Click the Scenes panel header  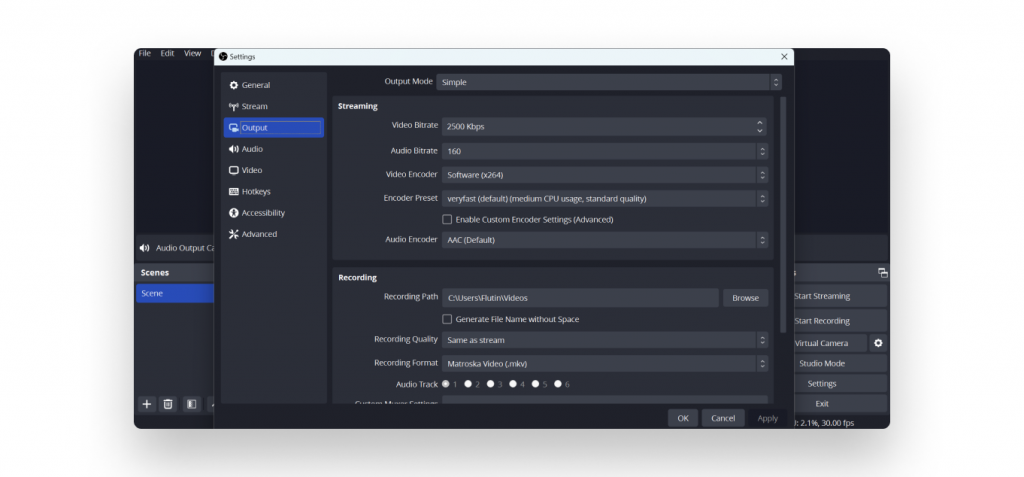pos(174,272)
